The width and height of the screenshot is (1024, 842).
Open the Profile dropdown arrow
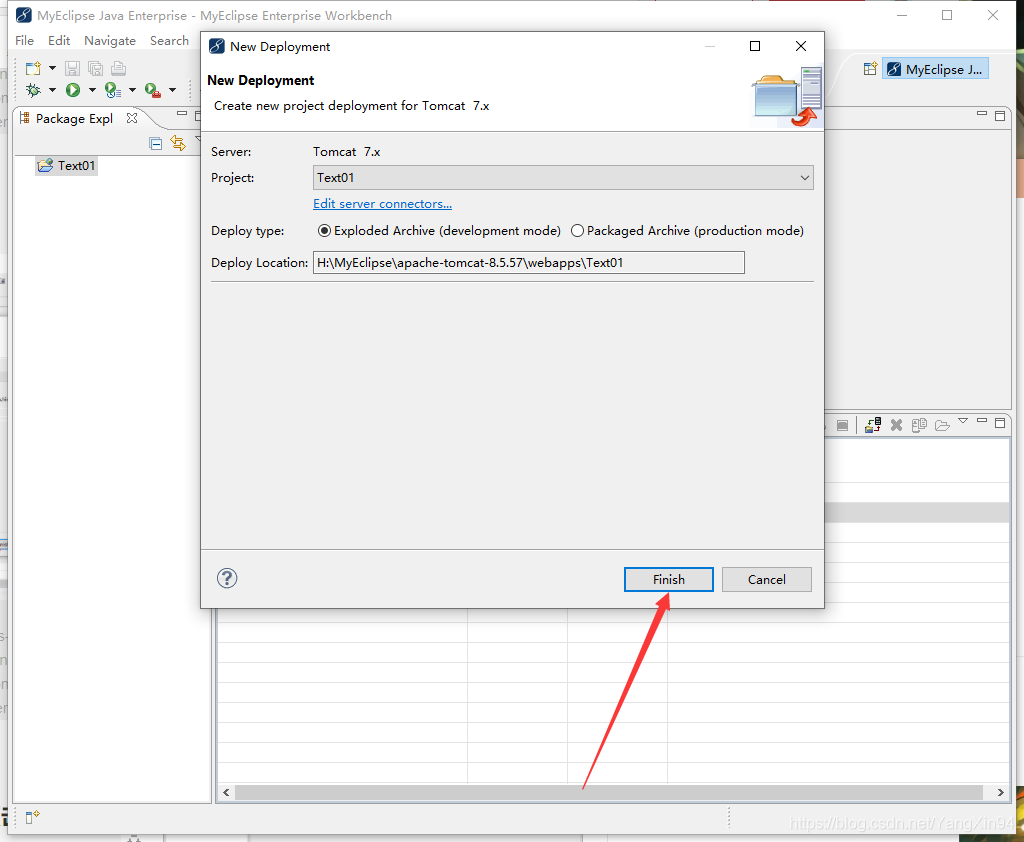coord(132,89)
